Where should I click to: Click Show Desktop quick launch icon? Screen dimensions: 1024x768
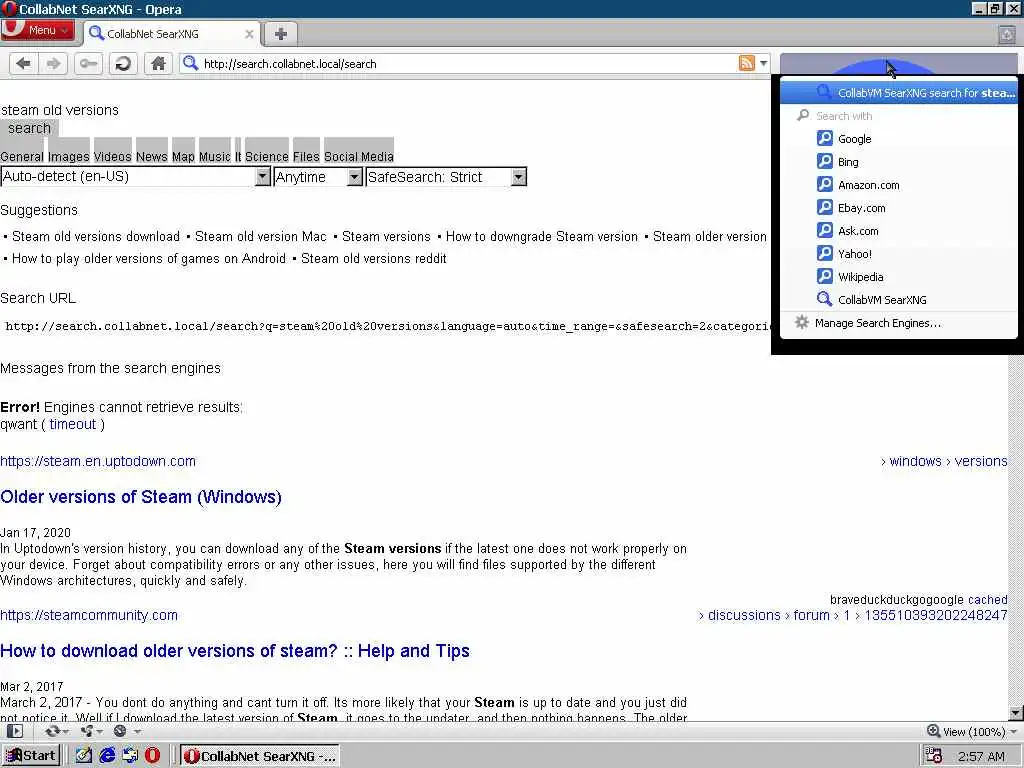[x=84, y=756]
